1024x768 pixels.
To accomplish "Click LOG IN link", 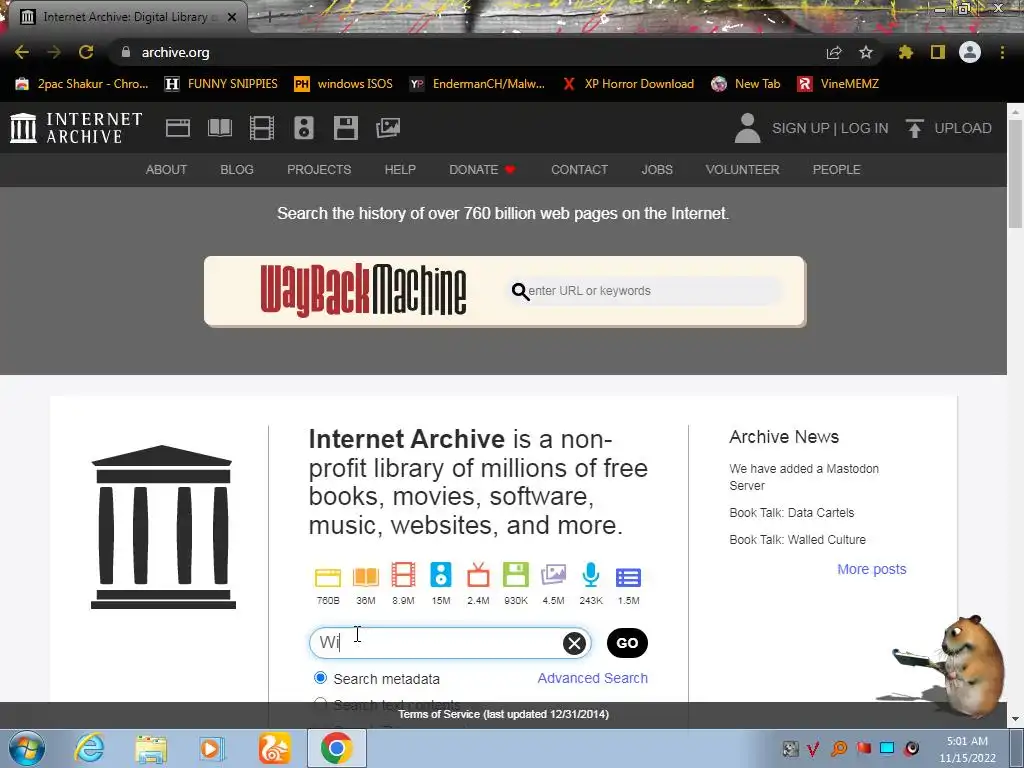I will coord(865,128).
